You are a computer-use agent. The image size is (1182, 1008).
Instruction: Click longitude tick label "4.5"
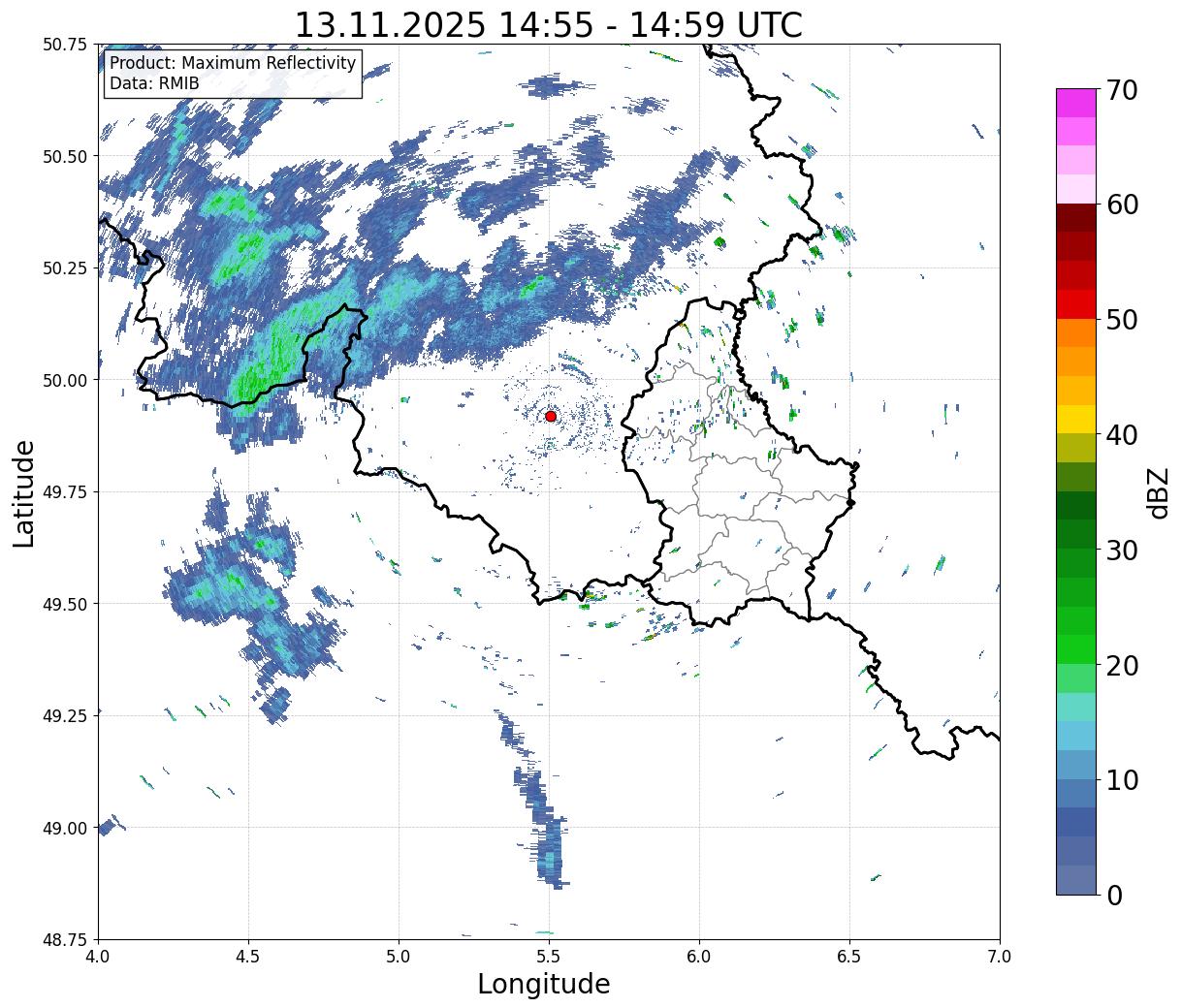point(248,957)
